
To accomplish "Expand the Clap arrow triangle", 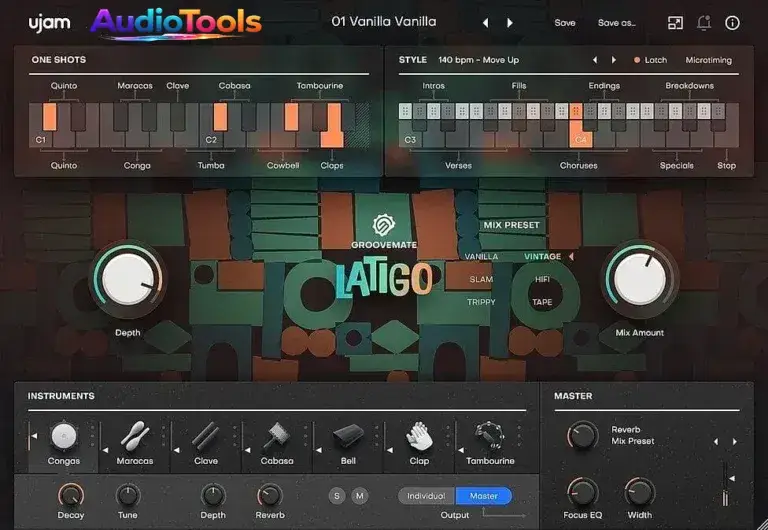I will [x=389, y=449].
